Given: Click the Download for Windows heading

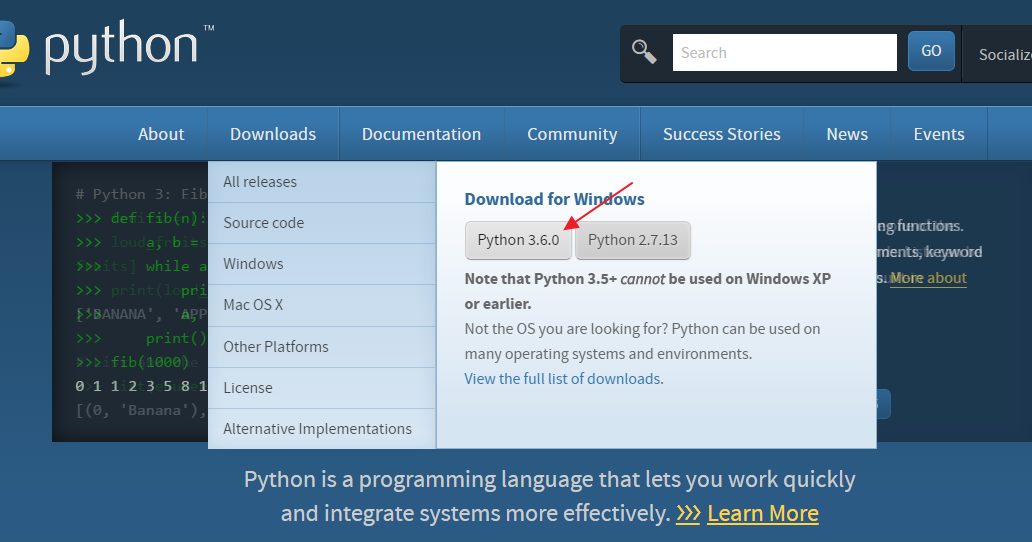Looking at the screenshot, I should click(554, 199).
